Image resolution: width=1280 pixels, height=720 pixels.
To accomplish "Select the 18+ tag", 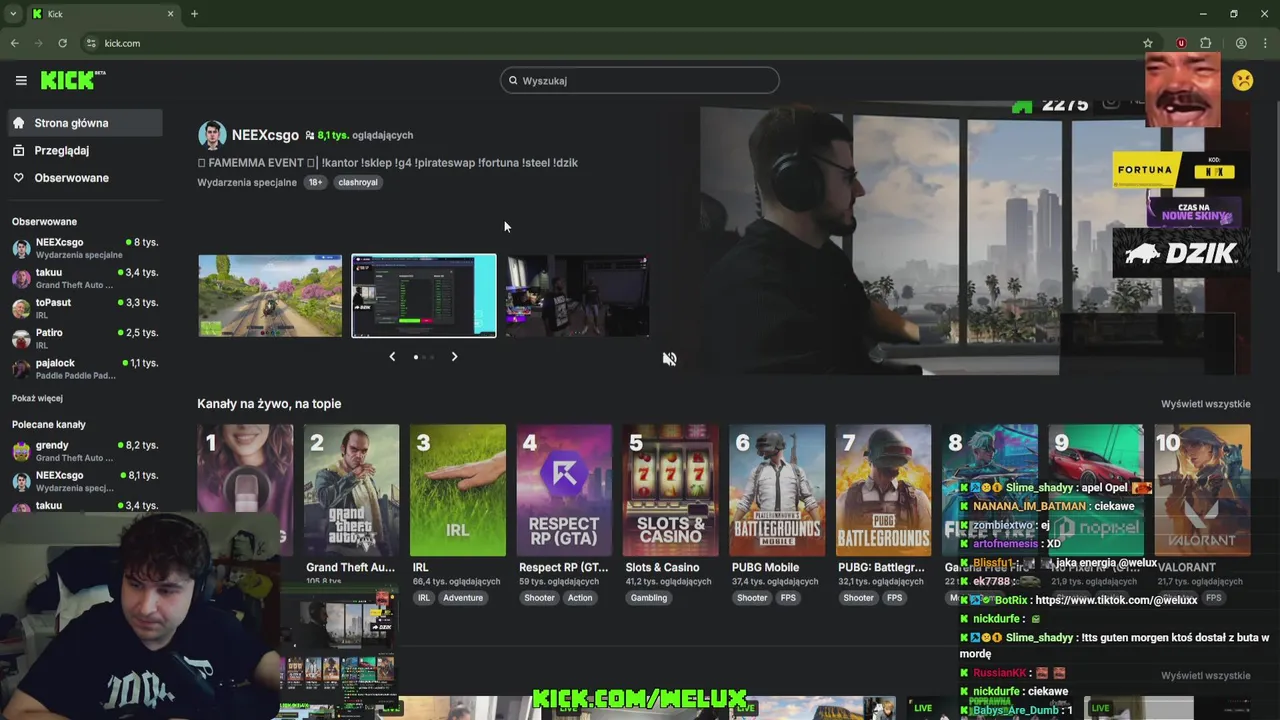I will [316, 182].
